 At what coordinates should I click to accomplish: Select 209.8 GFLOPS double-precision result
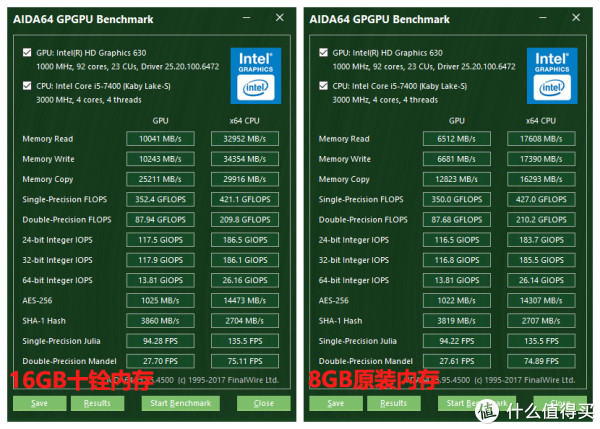[245, 220]
